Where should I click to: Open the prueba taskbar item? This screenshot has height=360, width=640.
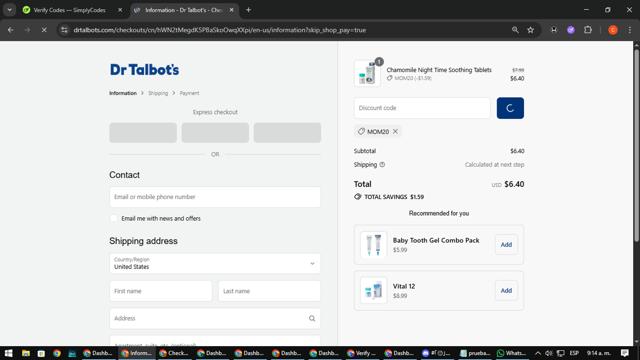pos(475,353)
